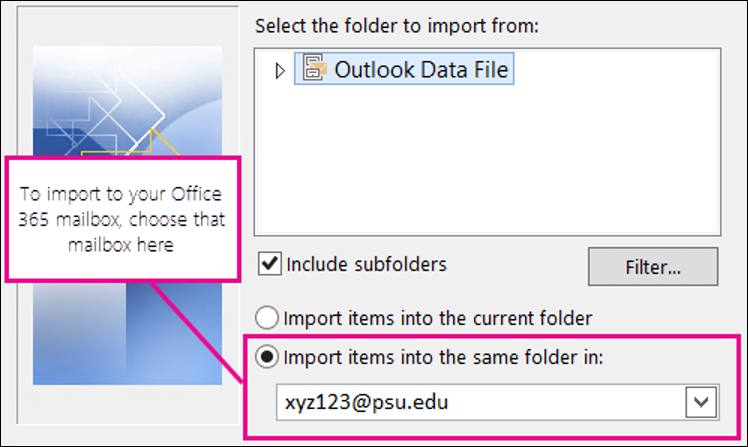Select Import items into the current folder
Image resolution: width=748 pixels, height=447 pixels.
tap(269, 318)
